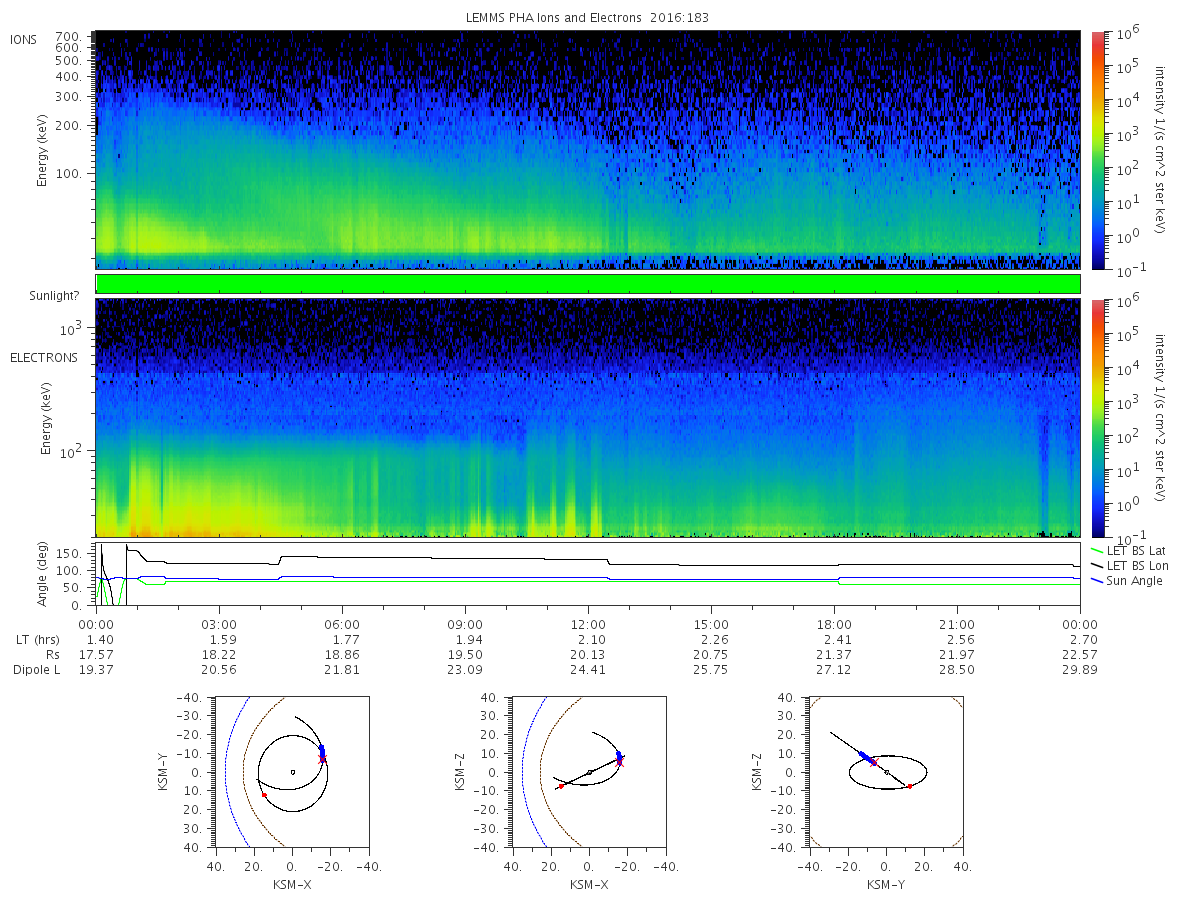Click the 'Rs' row label
Viewport: 1200px width, 900px height.
[x=53, y=655]
